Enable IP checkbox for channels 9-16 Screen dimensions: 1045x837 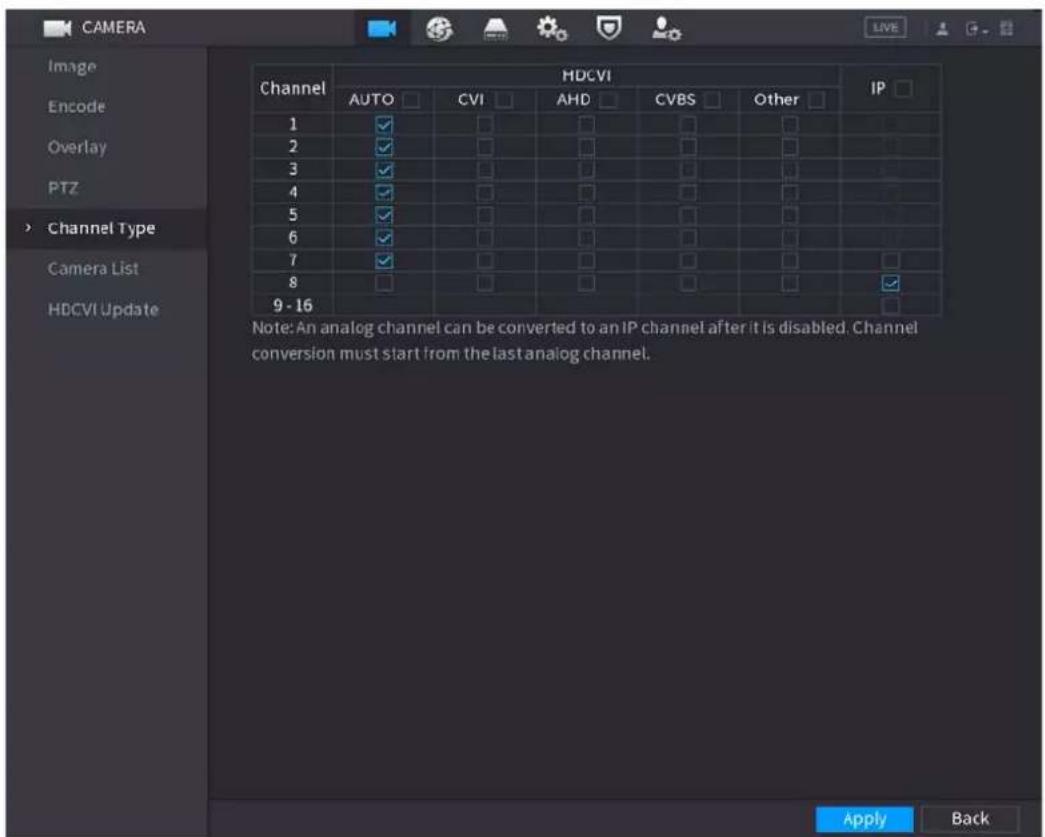click(x=890, y=306)
